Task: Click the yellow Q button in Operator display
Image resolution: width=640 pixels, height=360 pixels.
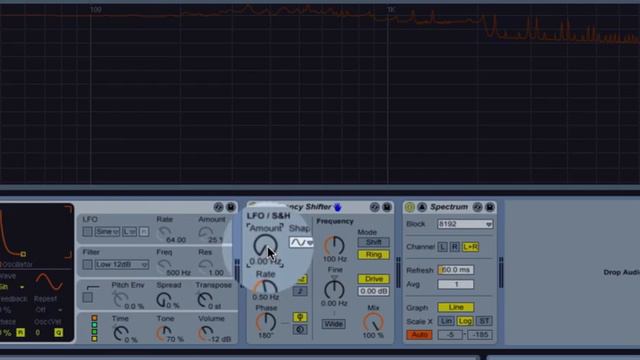Action: pyautogui.click(x=58, y=333)
